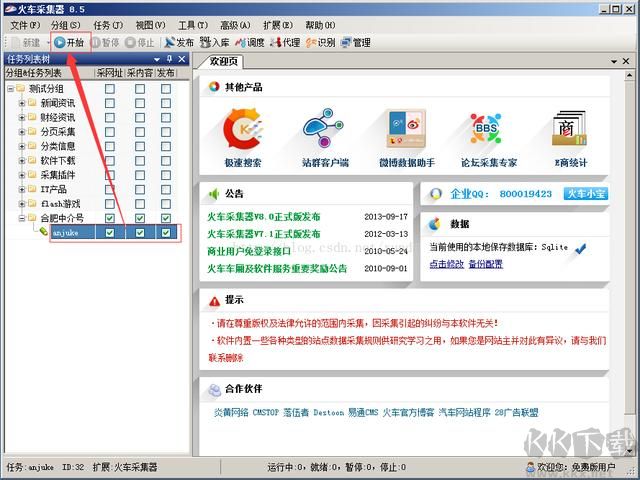Click the free user avatar in status bar

pos(531,467)
